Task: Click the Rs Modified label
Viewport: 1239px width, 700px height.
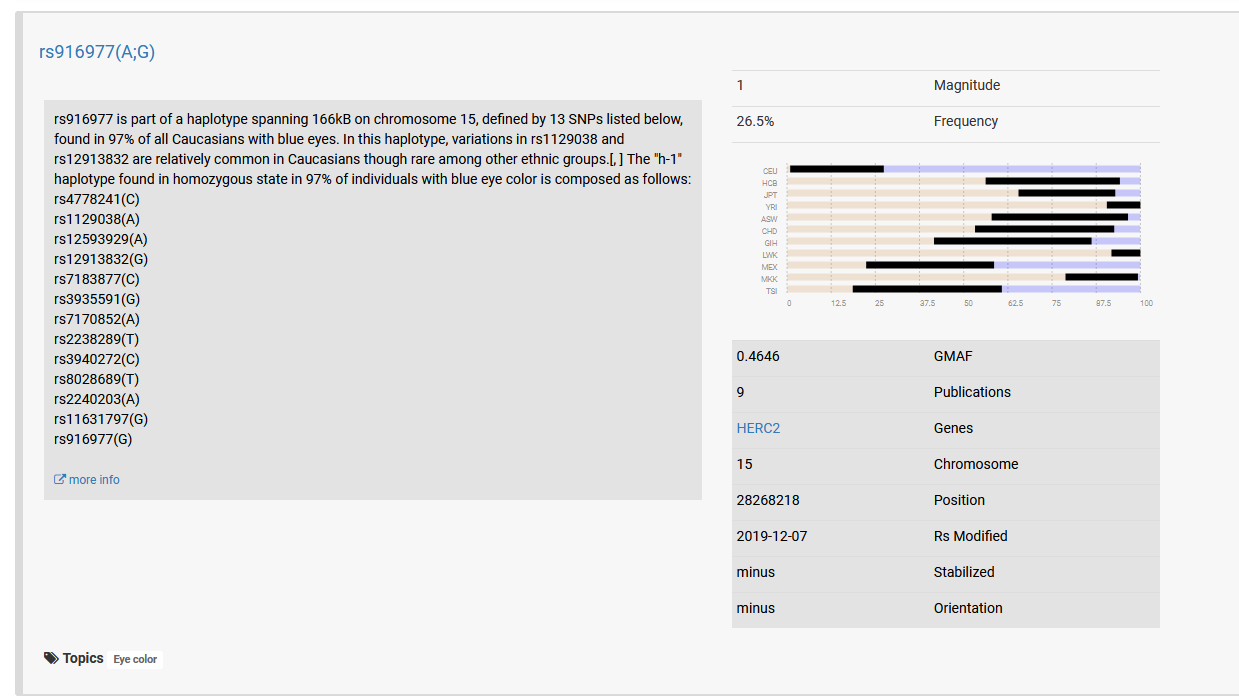Action: click(971, 536)
